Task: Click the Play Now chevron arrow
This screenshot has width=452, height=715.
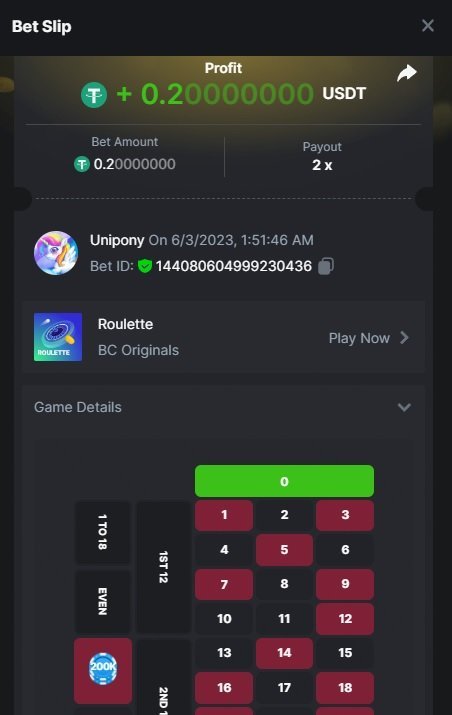Action: click(404, 338)
